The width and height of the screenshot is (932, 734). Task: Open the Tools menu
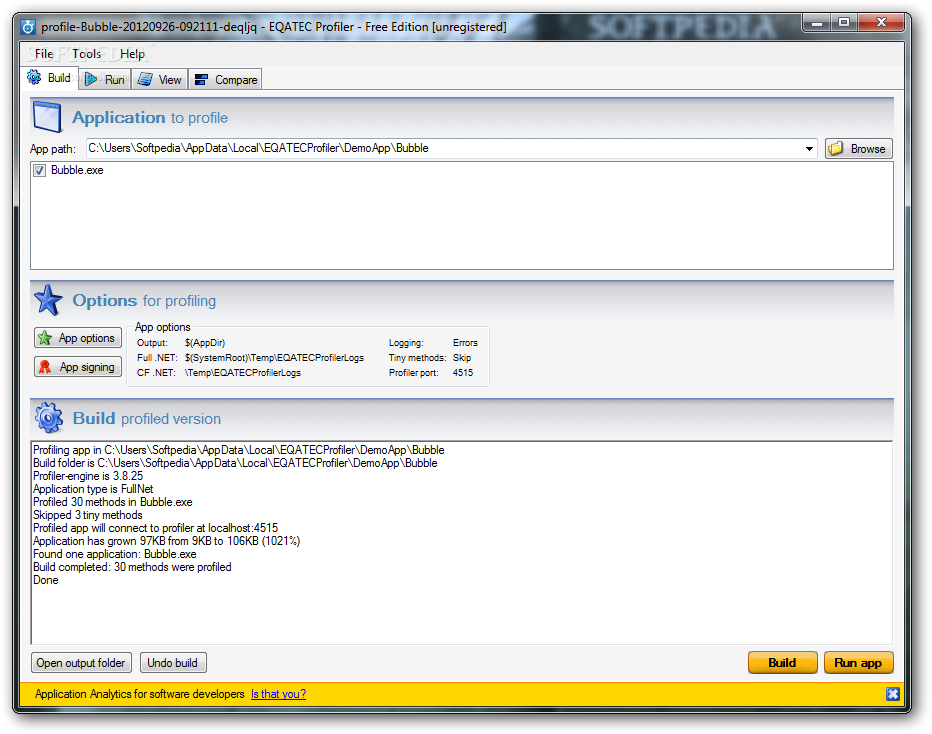(x=87, y=54)
